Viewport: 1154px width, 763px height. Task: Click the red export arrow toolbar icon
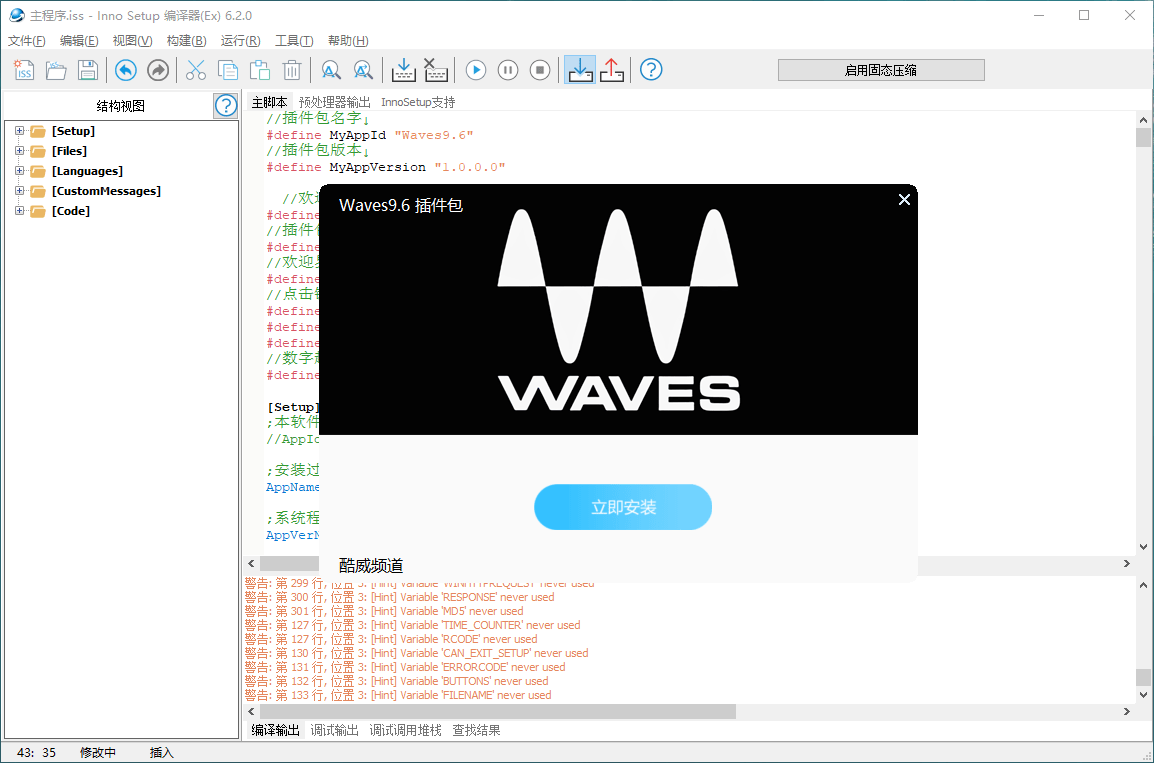pos(612,70)
